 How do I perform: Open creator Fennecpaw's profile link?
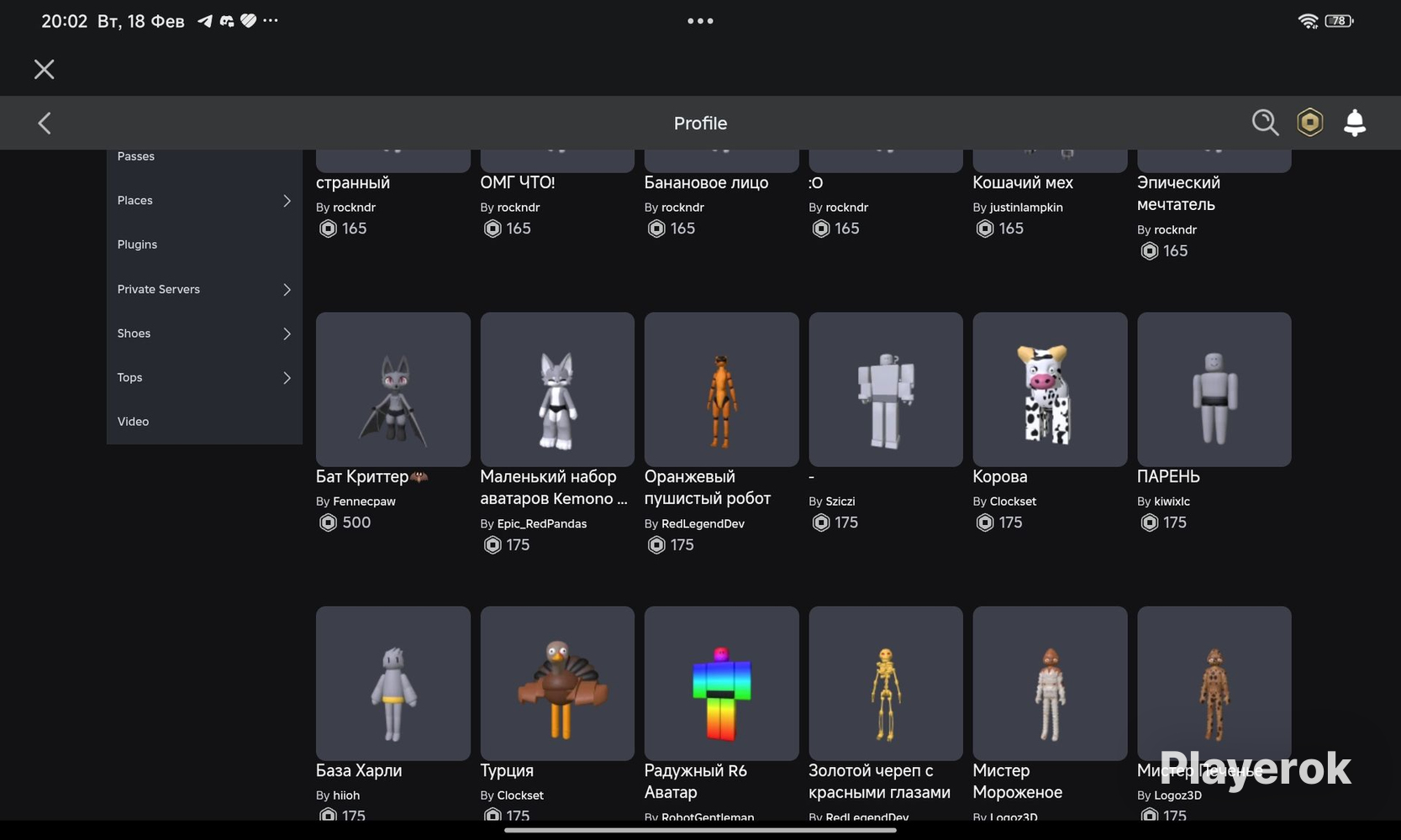[364, 501]
